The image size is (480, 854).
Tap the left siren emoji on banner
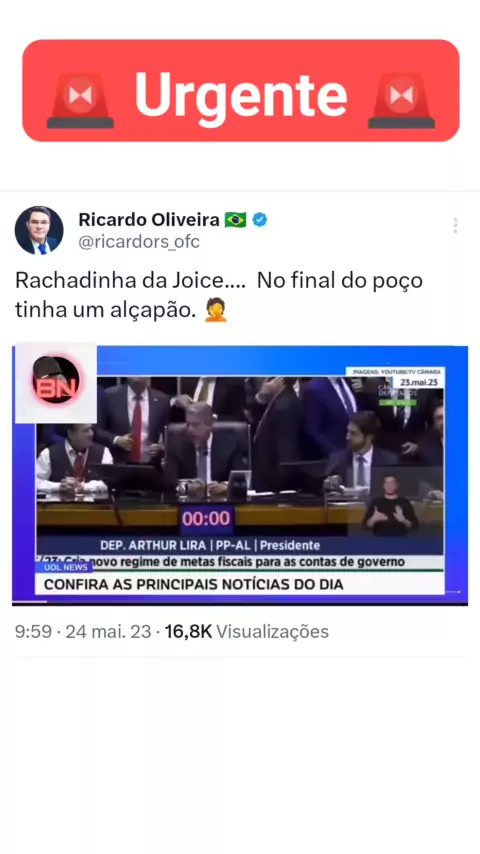pos(80,100)
